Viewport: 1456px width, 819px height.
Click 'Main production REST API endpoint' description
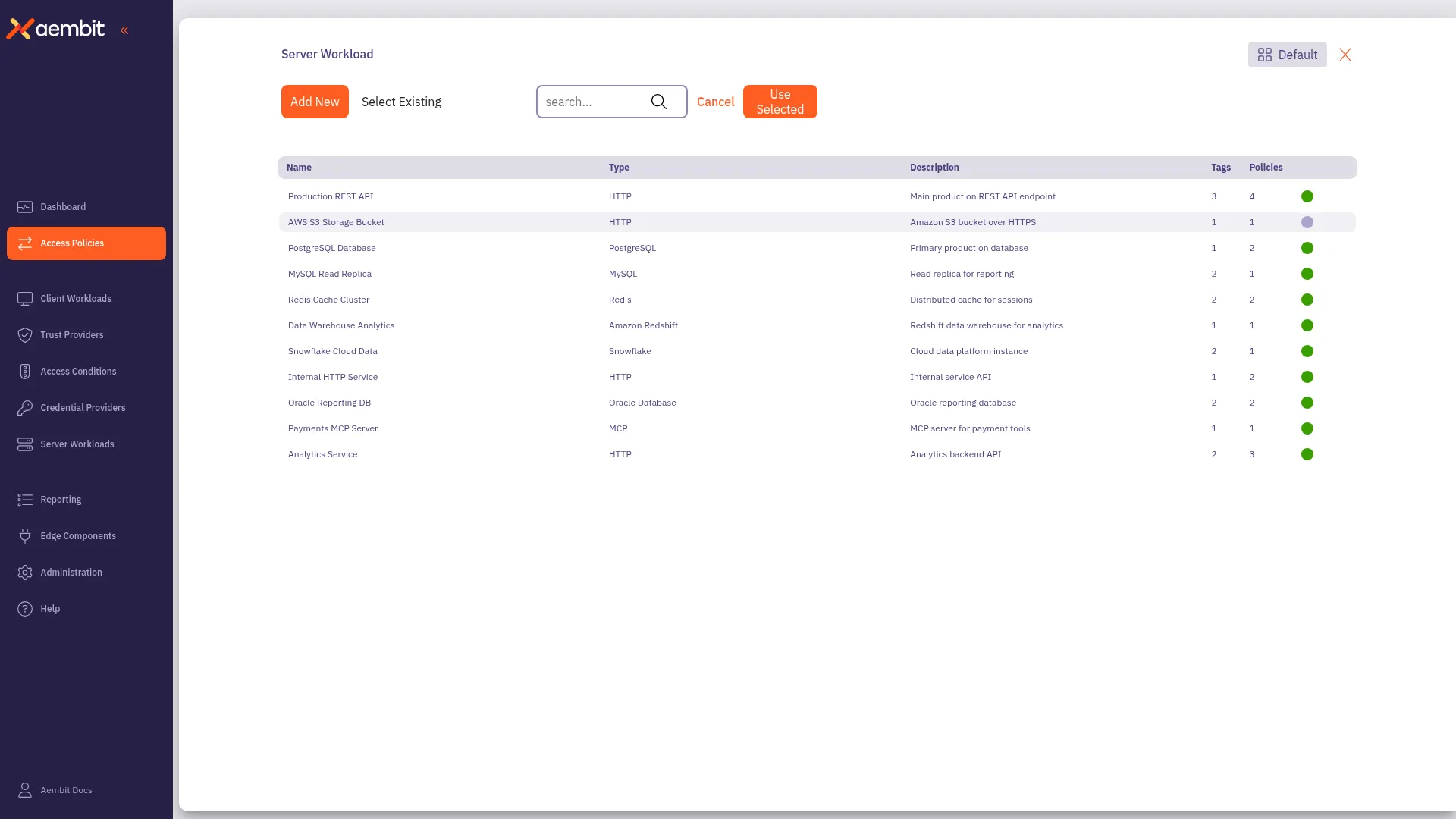coord(983,196)
